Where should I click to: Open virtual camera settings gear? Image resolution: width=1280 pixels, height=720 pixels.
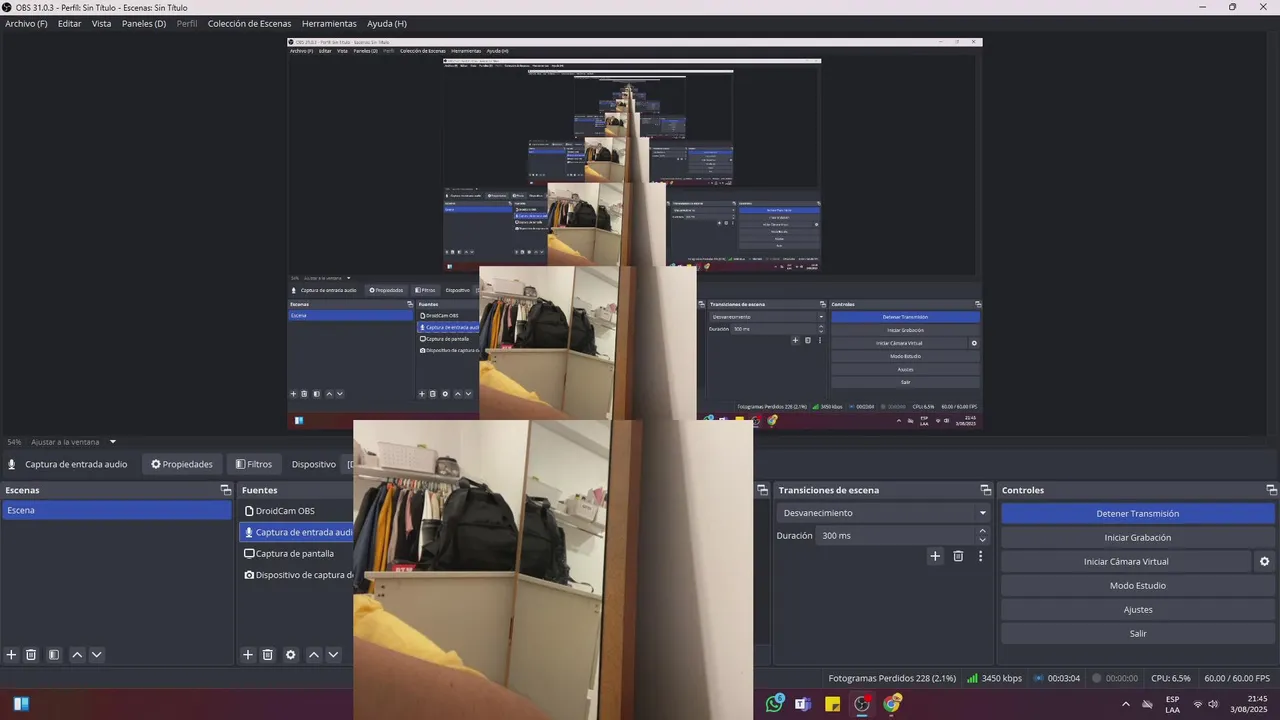[x=1264, y=562]
